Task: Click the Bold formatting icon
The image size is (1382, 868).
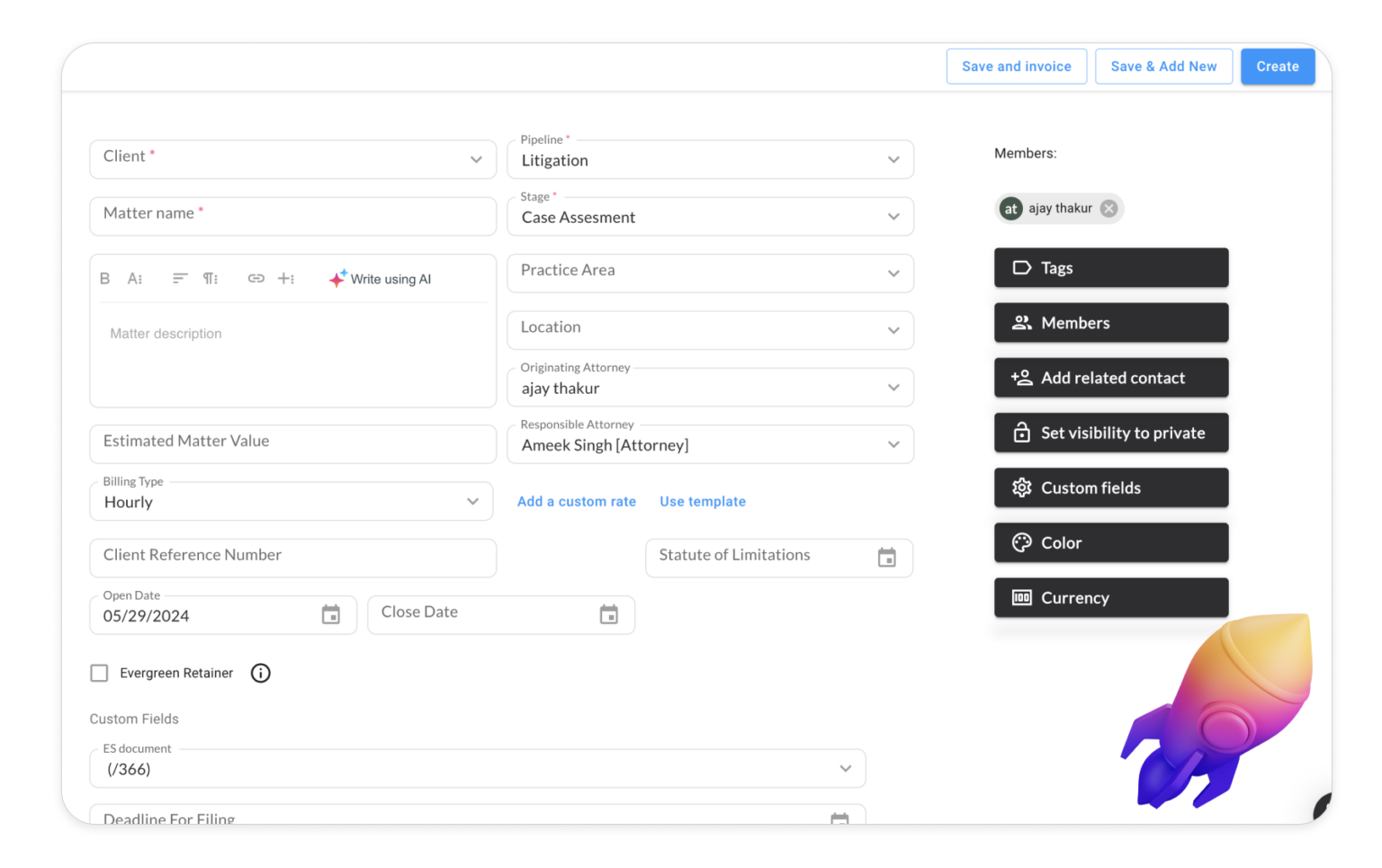Action: click(x=105, y=279)
